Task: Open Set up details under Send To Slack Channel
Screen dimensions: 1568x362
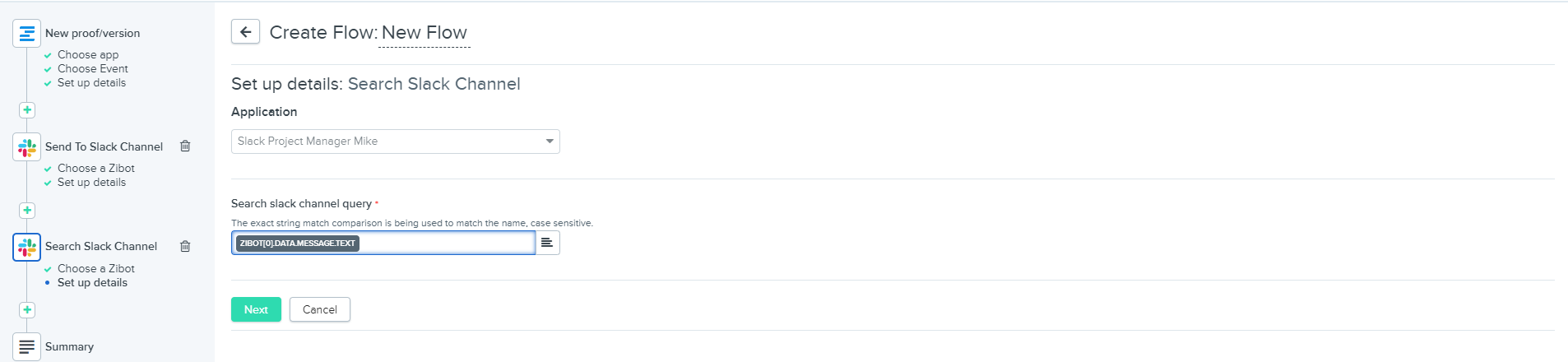Action: [x=91, y=183]
